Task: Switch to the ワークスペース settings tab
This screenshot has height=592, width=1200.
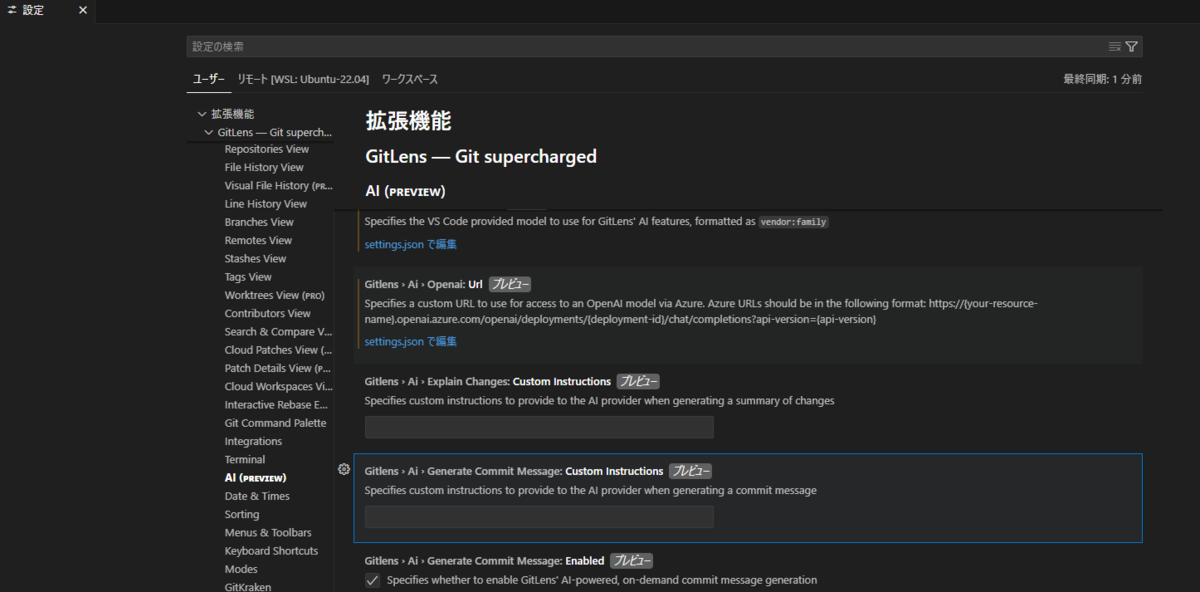Action: 410,79
